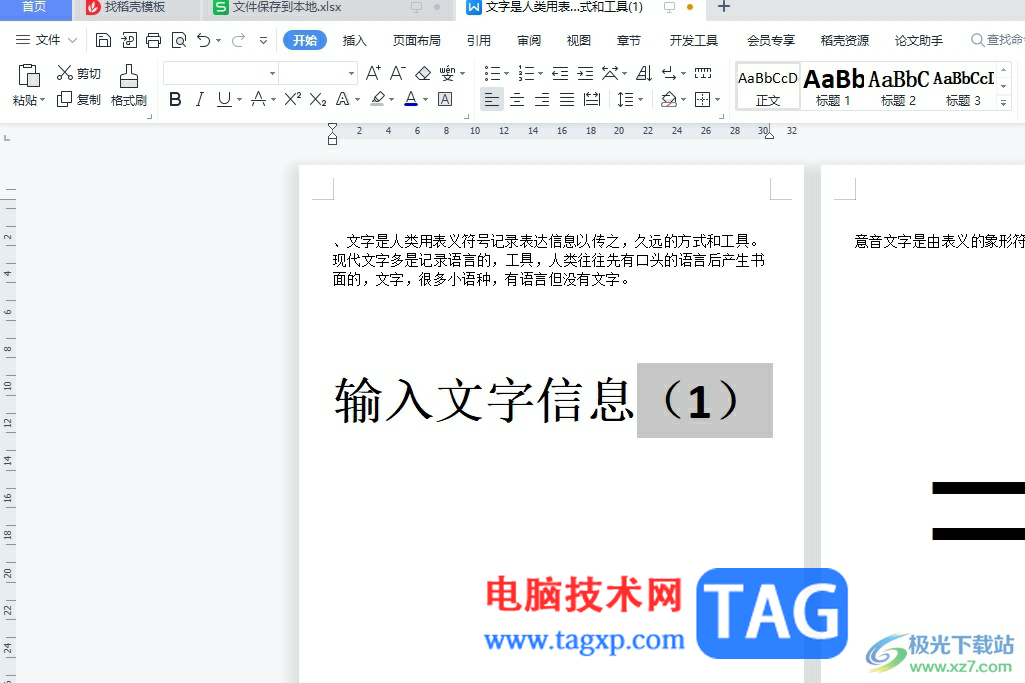The height and width of the screenshot is (683, 1025).
Task: Click the Increase font size icon
Action: tap(373, 73)
